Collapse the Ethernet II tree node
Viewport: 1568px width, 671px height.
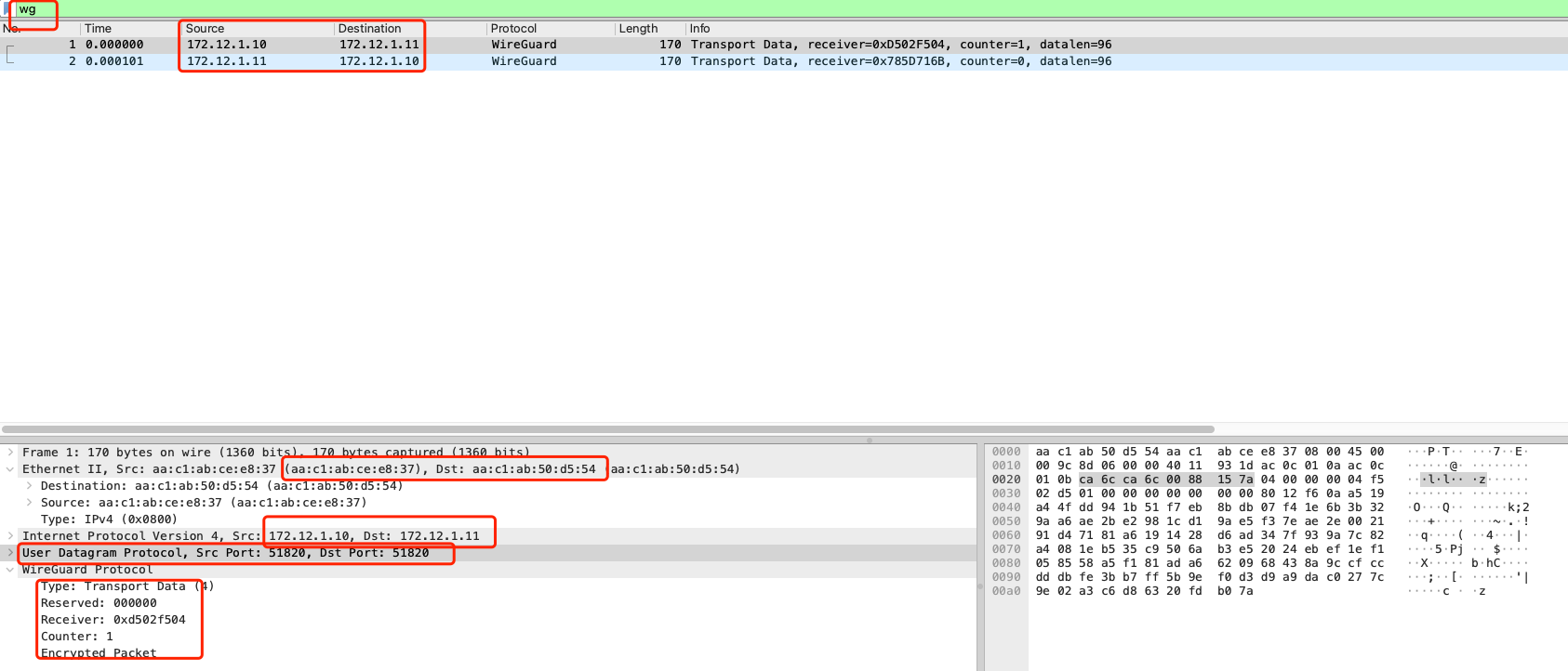10,469
